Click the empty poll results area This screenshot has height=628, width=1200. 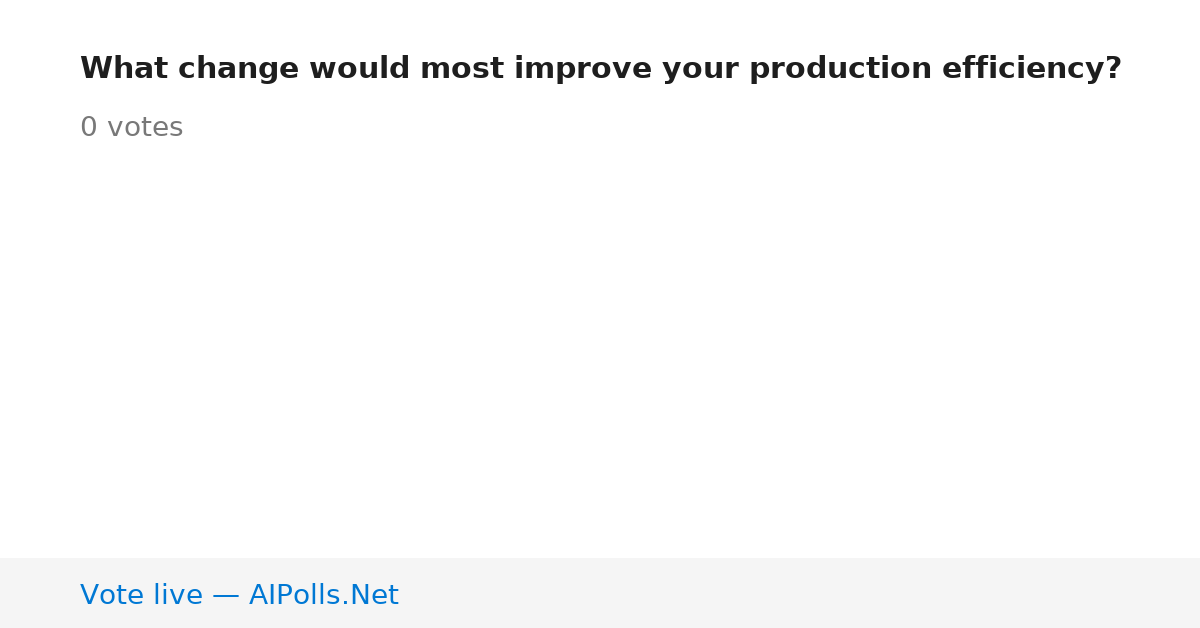(x=600, y=350)
